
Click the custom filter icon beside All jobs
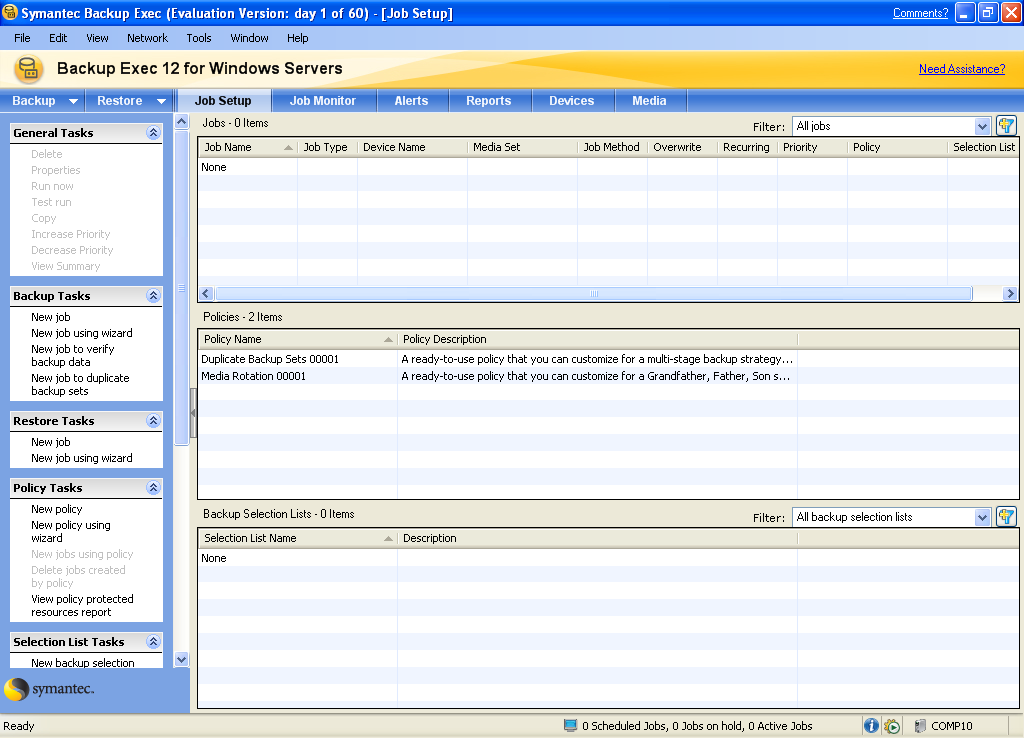pyautogui.click(x=1006, y=126)
